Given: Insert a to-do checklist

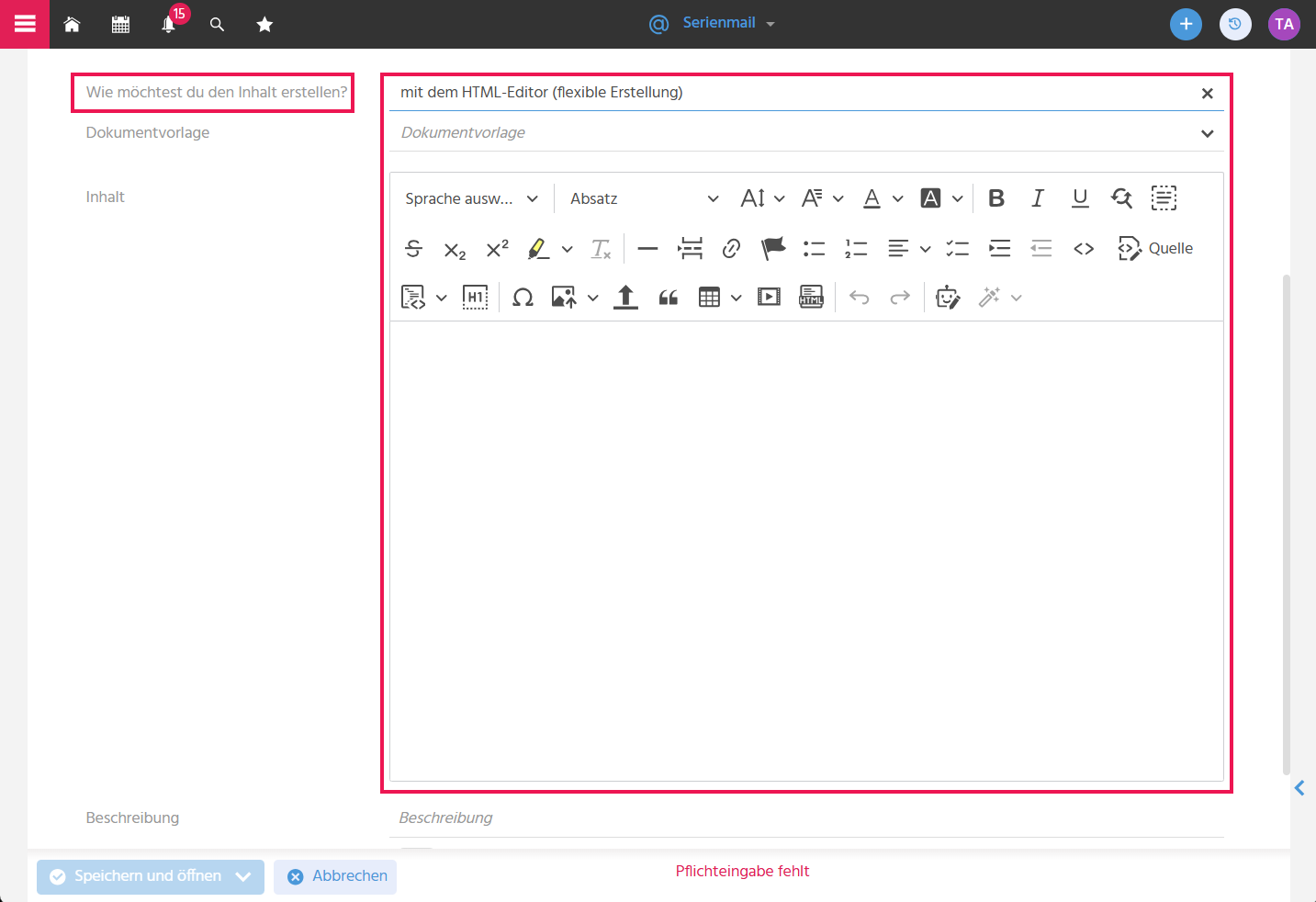Looking at the screenshot, I should pos(958,248).
